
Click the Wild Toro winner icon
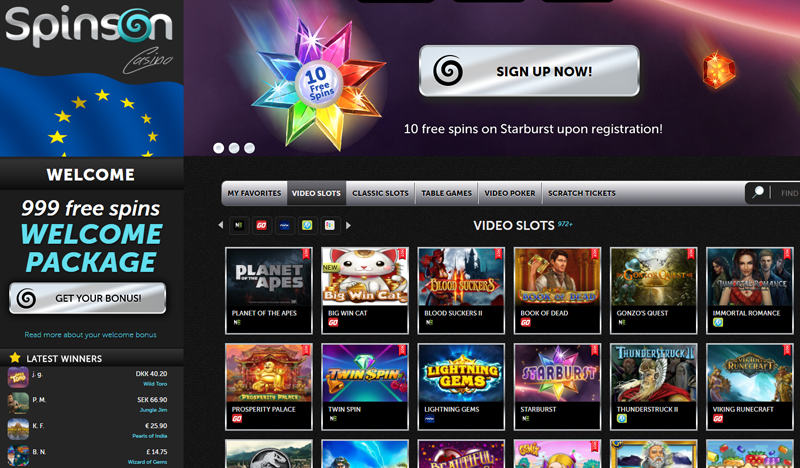tap(17, 377)
